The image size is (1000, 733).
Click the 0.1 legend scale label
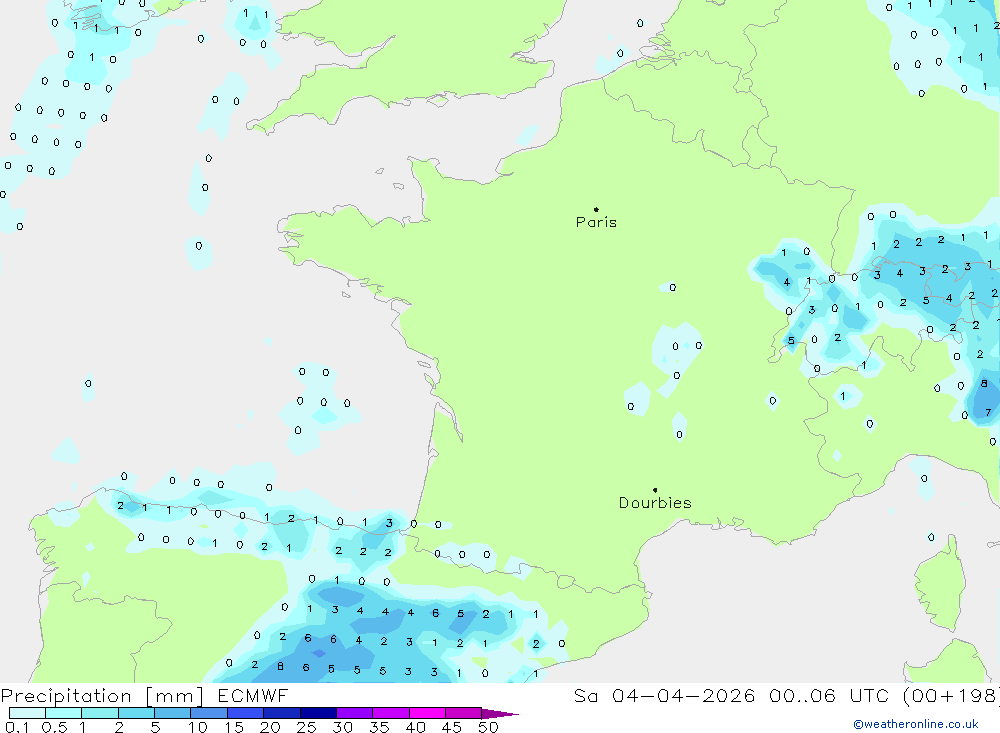pos(17,727)
